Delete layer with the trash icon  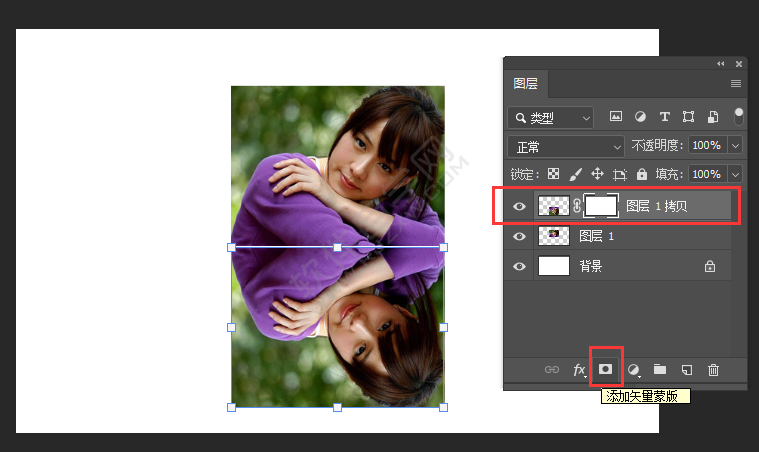(x=713, y=370)
